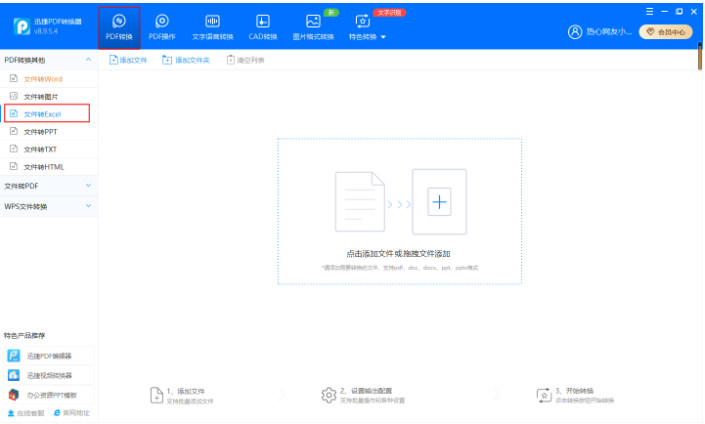This screenshot has width=705, height=424.
Task: Click the 添加文件夹 folder icon
Action: 167,60
